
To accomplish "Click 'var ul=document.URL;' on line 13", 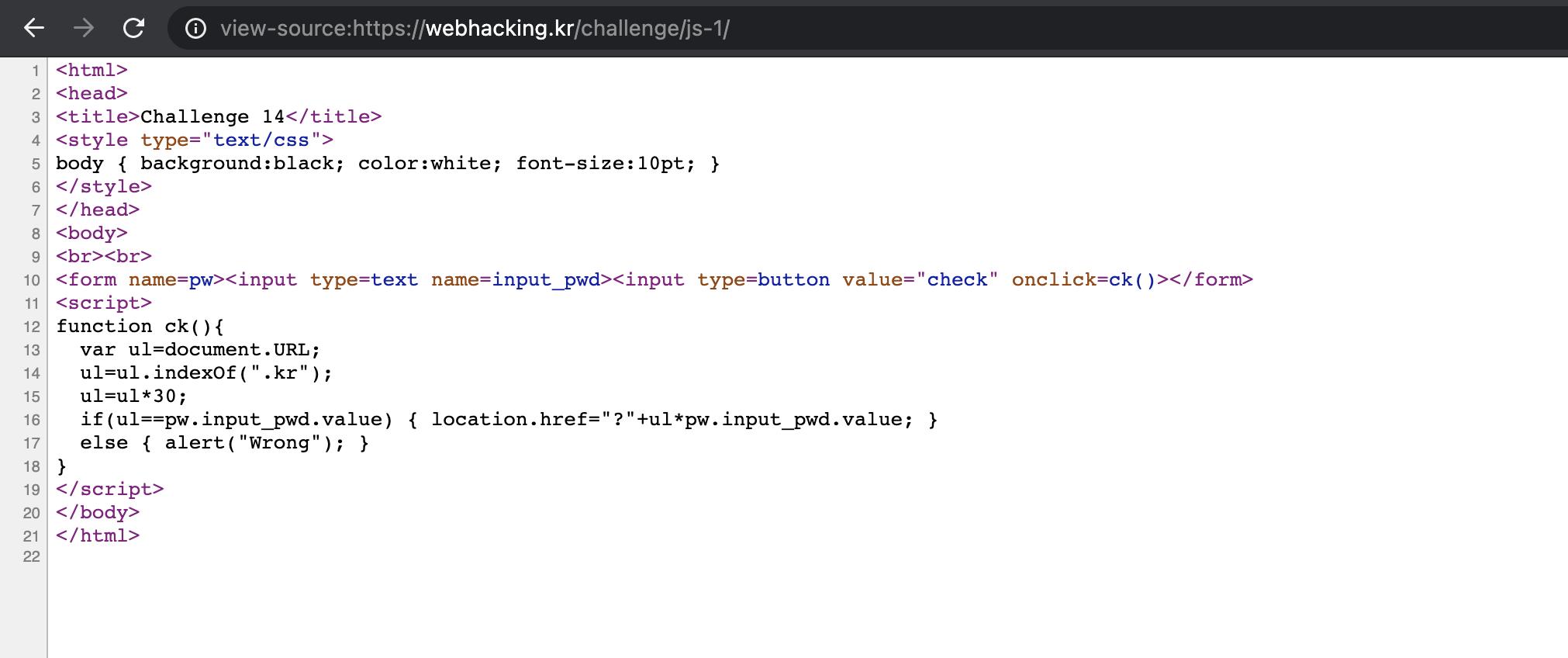I will tap(200, 349).
